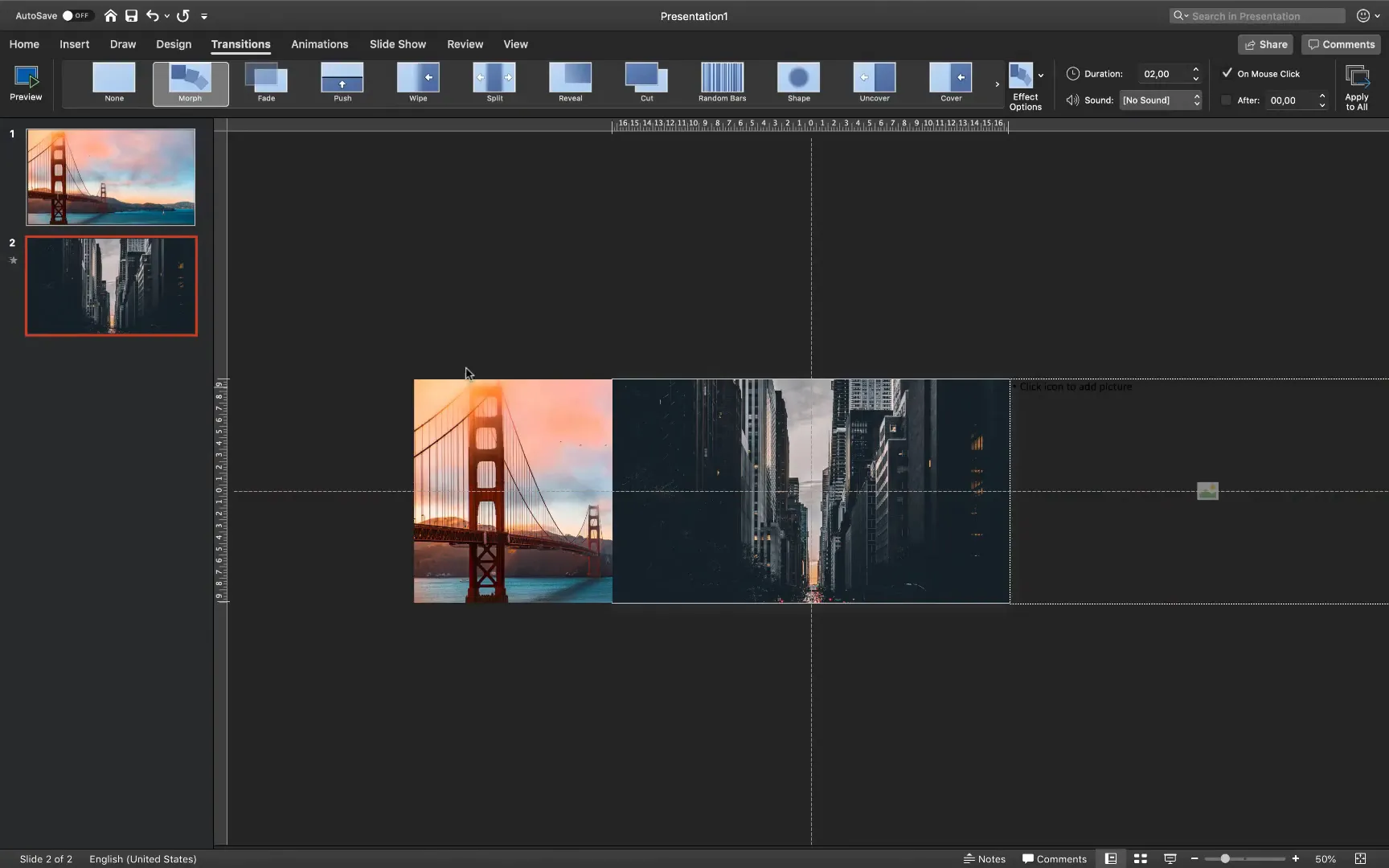Click Search in Presentation field

click(x=1257, y=15)
